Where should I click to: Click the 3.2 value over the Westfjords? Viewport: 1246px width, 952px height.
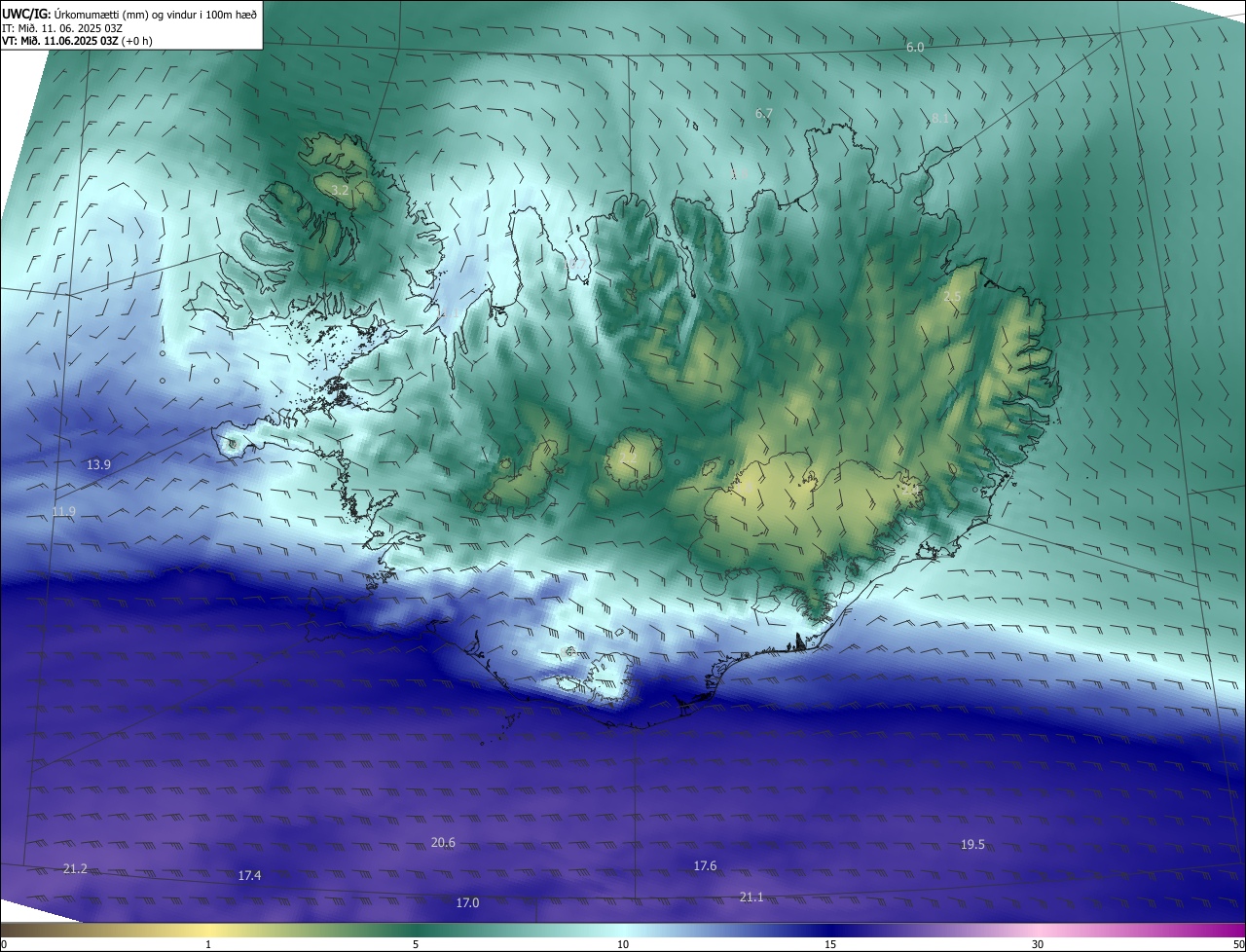coord(340,190)
